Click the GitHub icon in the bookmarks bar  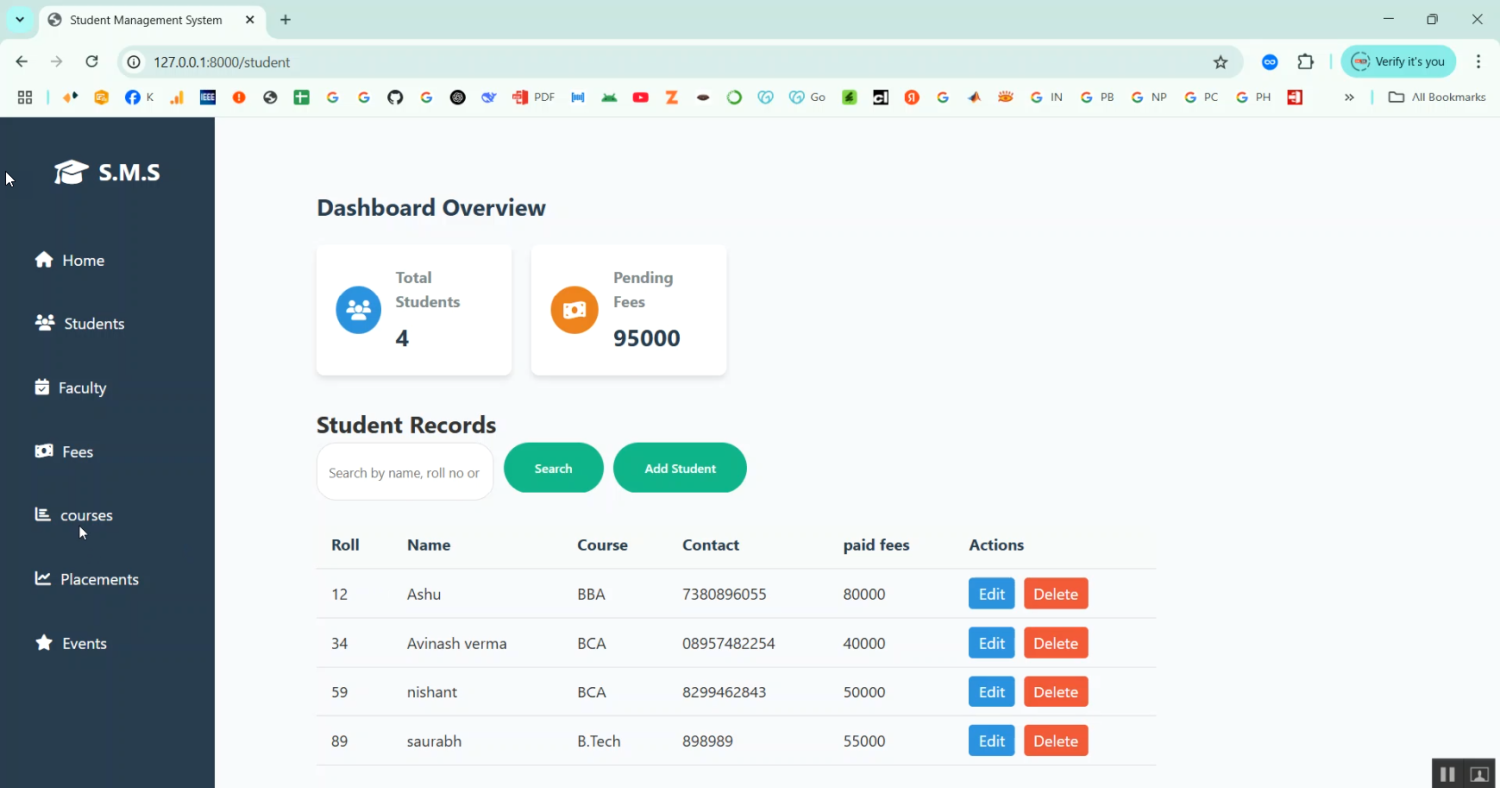click(x=395, y=97)
